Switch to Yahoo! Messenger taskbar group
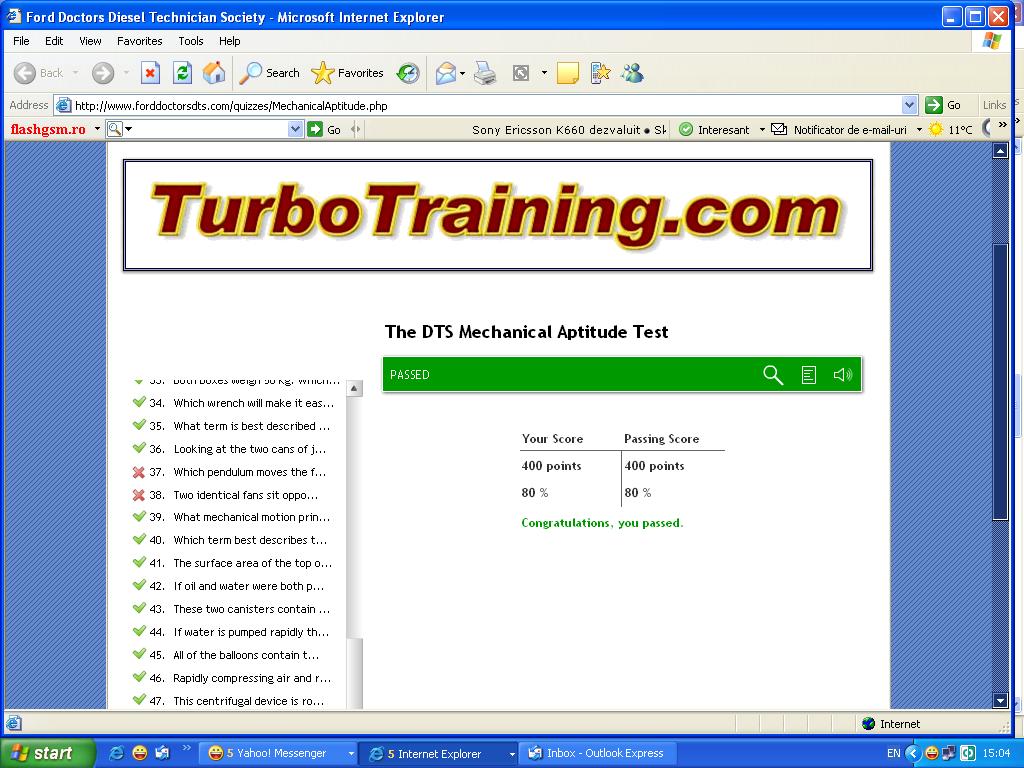 pos(277,754)
